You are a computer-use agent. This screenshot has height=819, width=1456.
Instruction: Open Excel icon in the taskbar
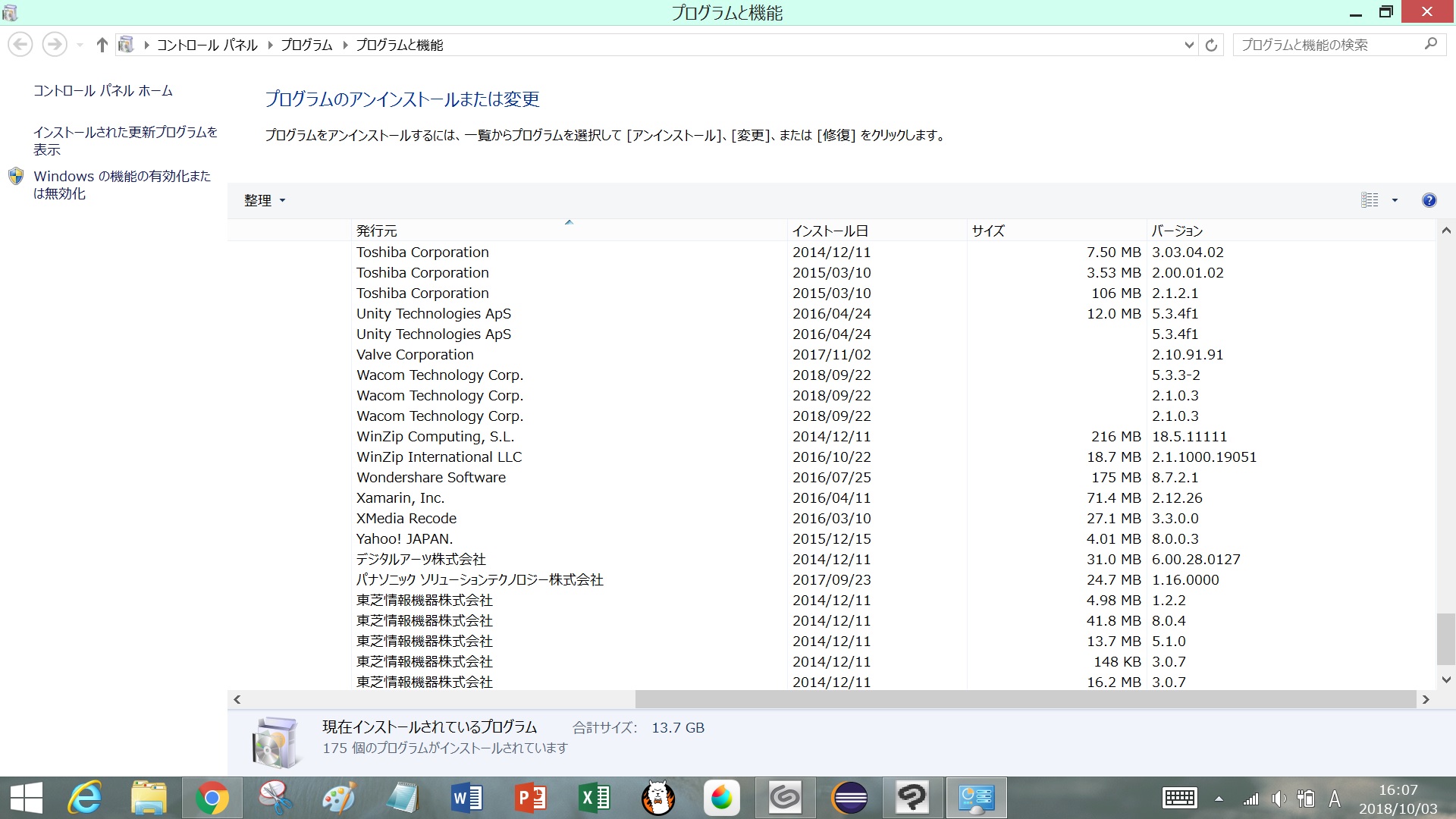[x=594, y=798]
